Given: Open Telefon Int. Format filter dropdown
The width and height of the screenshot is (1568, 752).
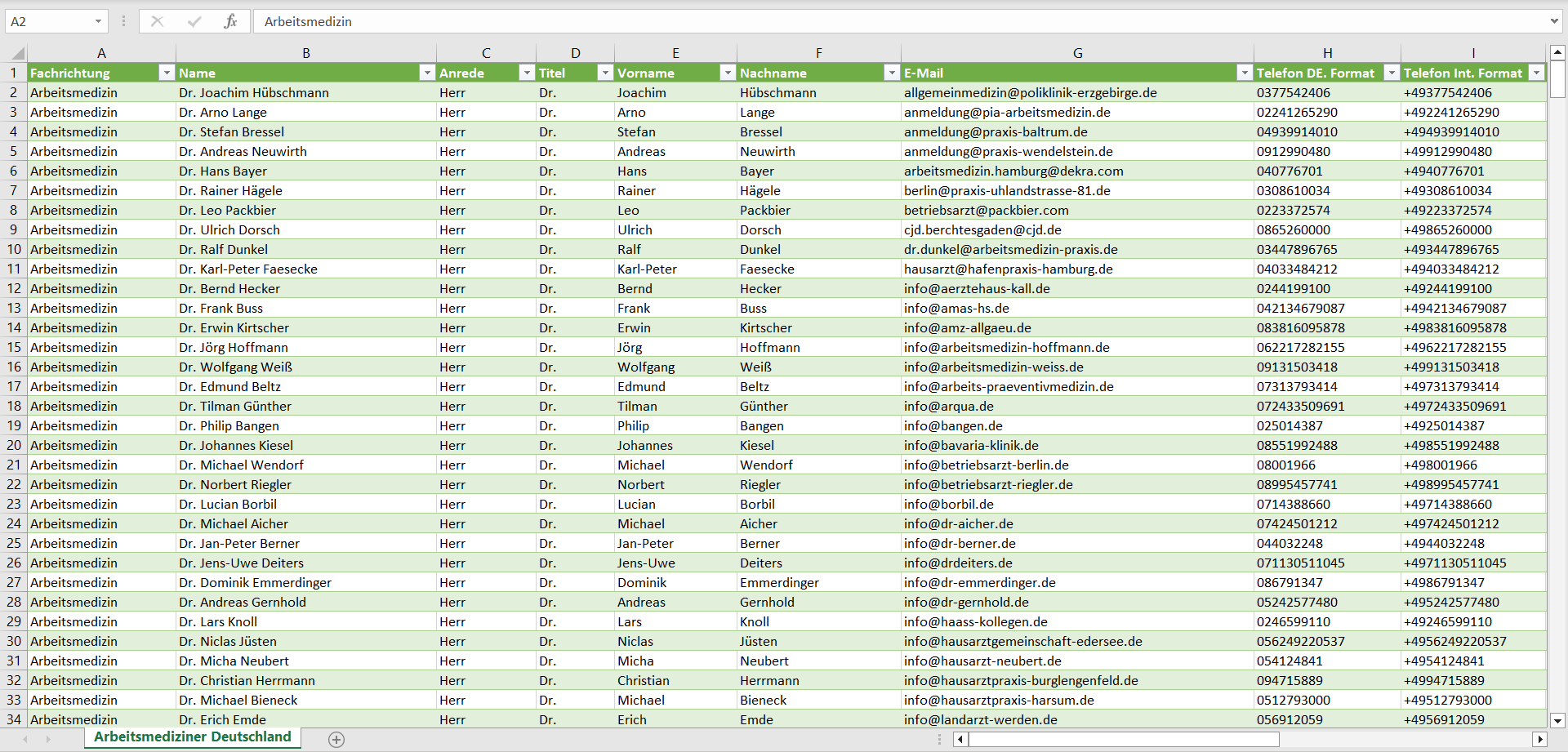Looking at the screenshot, I should pos(1537,73).
